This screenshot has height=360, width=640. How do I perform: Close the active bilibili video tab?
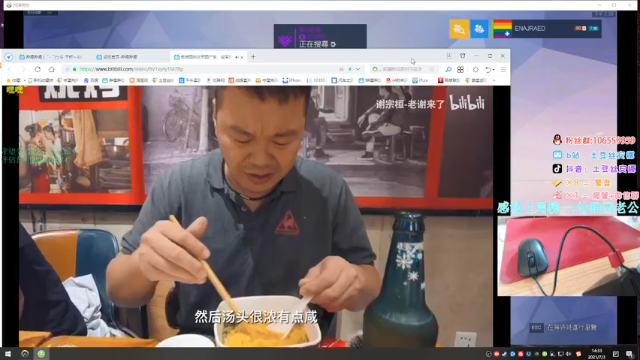242,57
